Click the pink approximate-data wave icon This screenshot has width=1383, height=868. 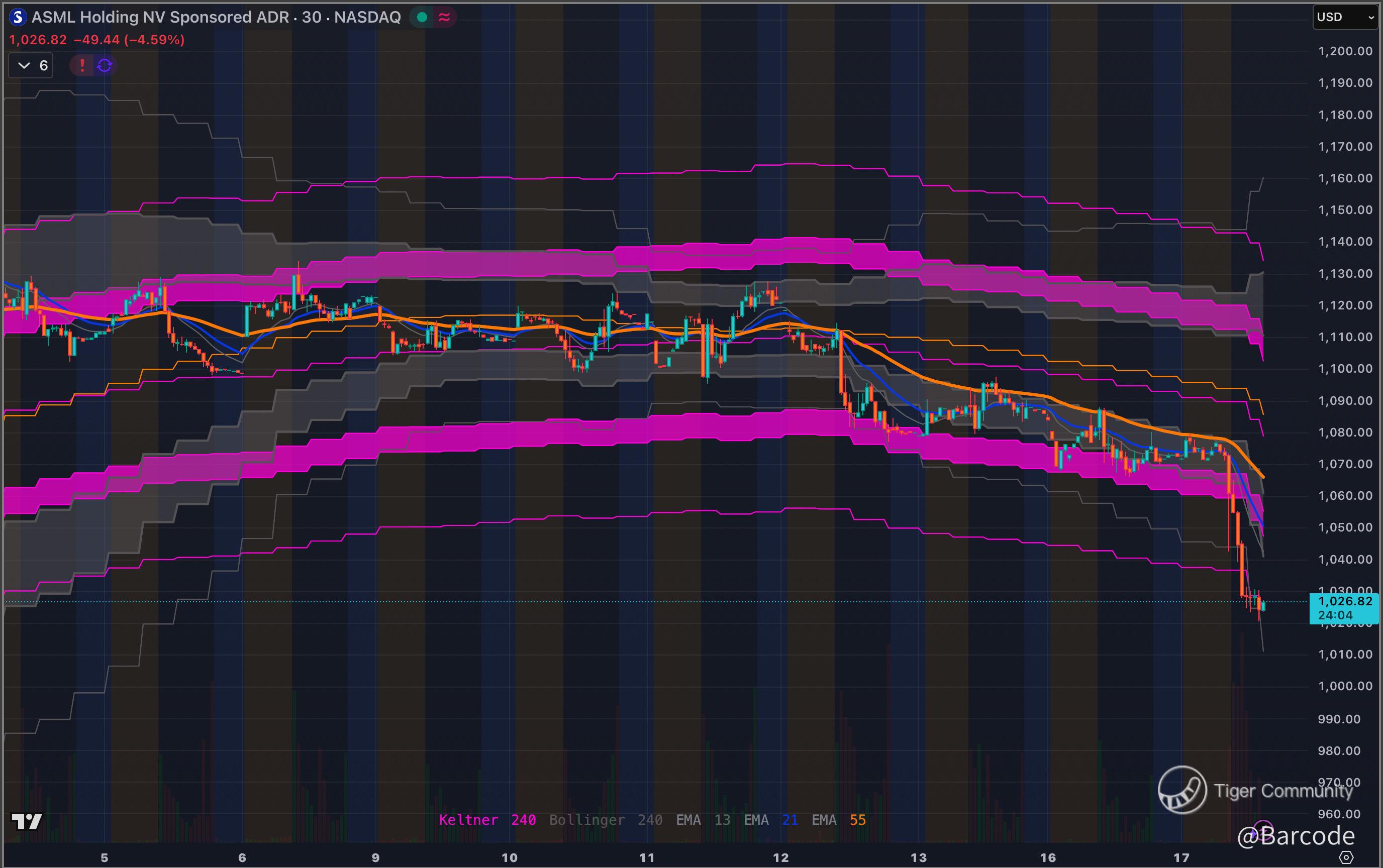[444, 17]
